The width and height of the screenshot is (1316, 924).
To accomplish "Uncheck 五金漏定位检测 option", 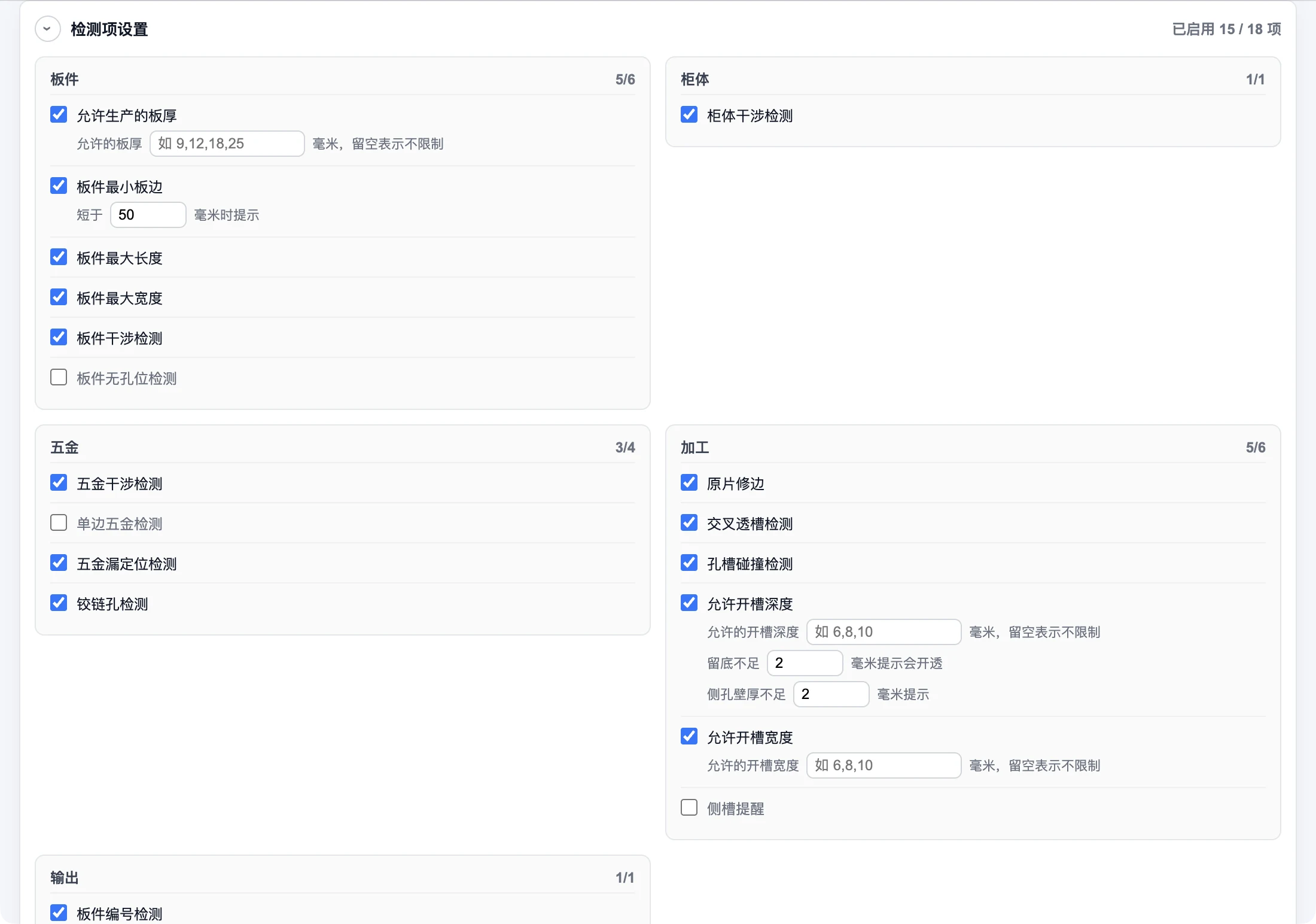I will pyautogui.click(x=59, y=563).
